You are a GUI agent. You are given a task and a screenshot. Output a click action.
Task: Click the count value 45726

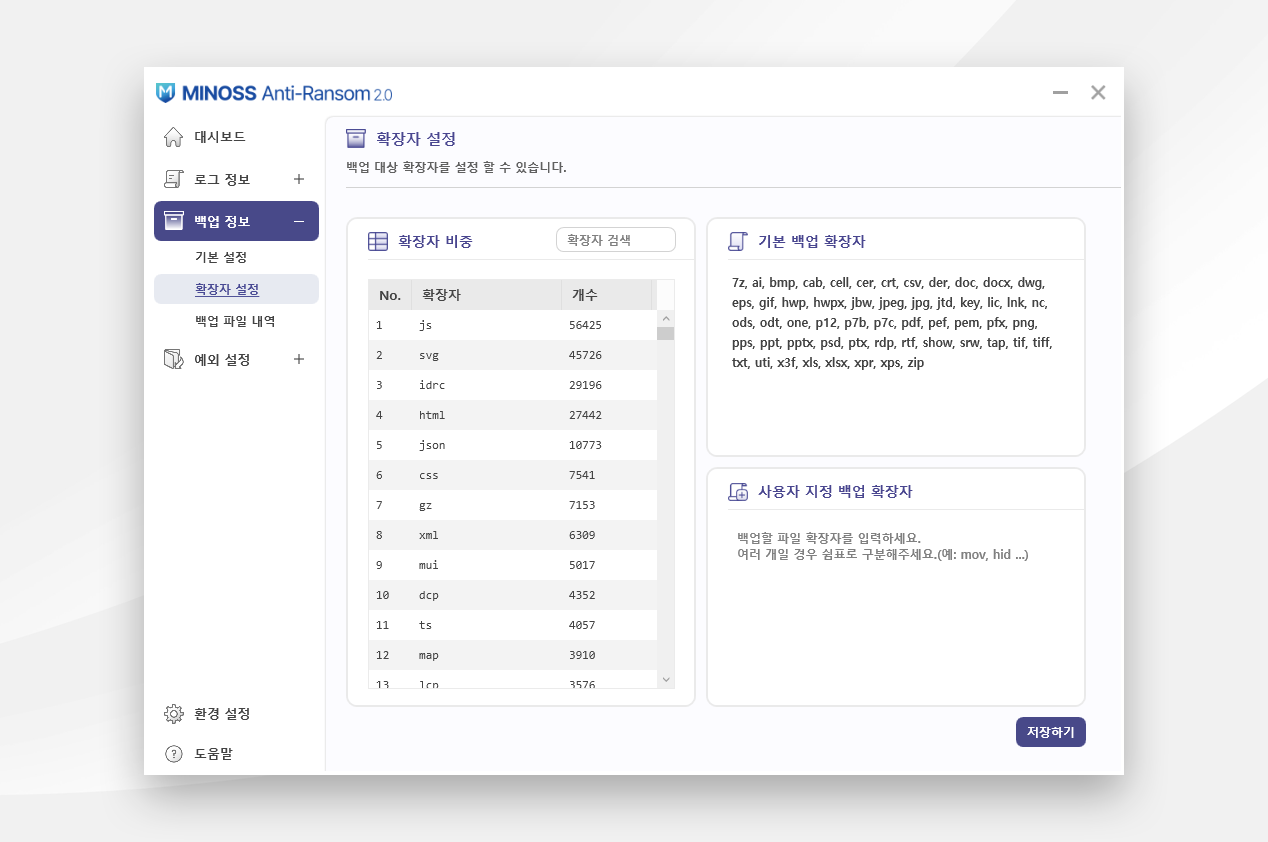[585, 355]
